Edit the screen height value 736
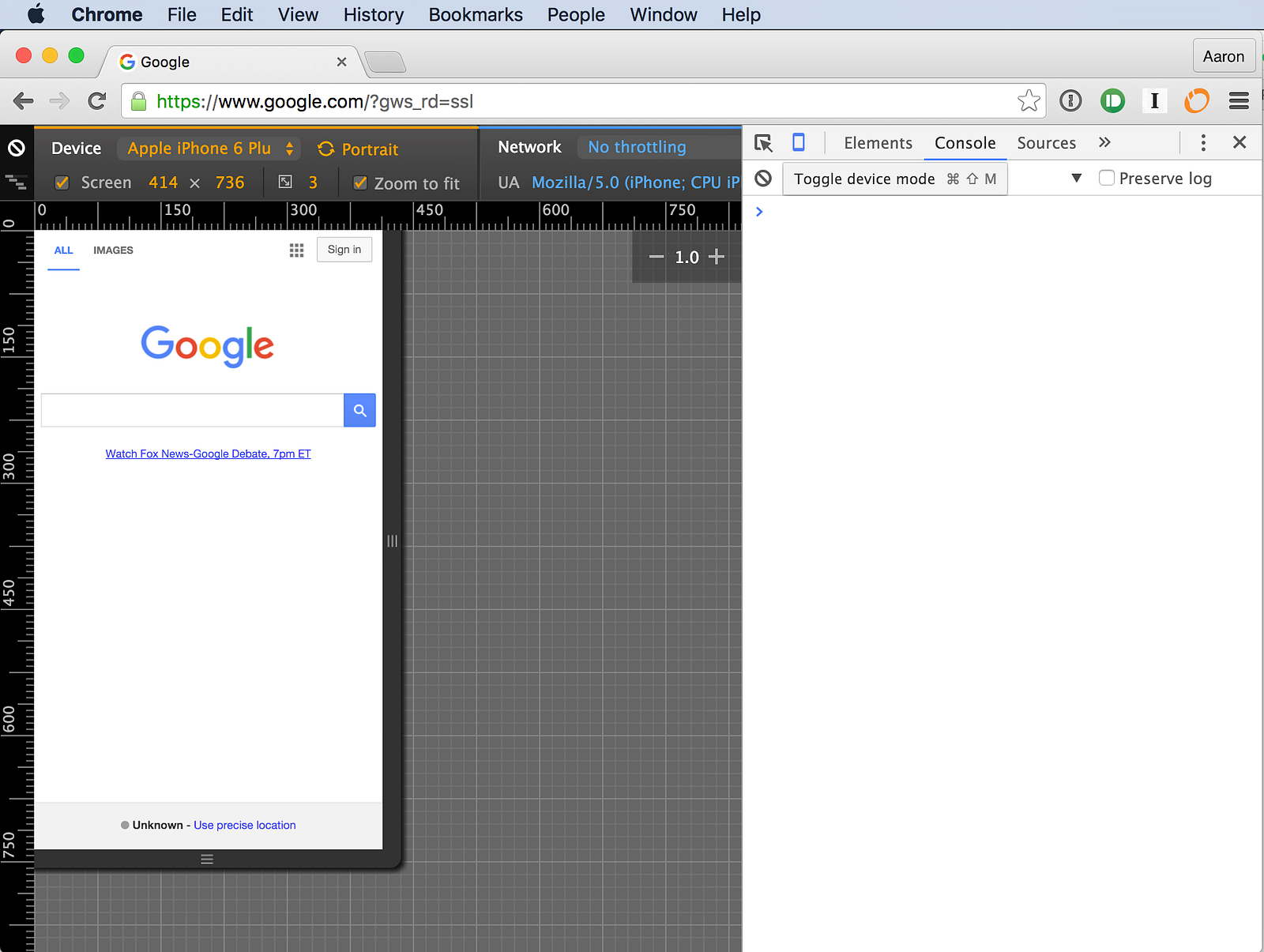This screenshot has width=1264, height=952. click(x=230, y=182)
